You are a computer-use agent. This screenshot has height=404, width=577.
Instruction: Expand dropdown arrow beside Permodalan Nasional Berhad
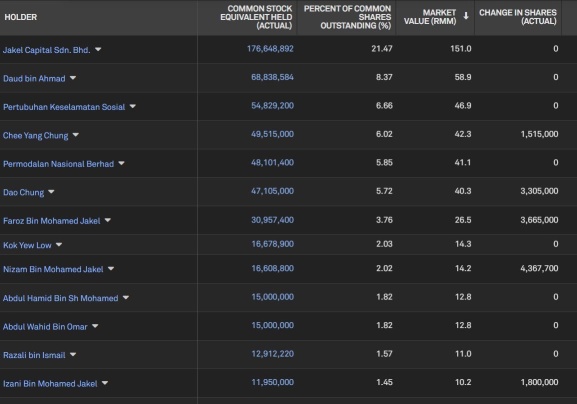[121, 163]
